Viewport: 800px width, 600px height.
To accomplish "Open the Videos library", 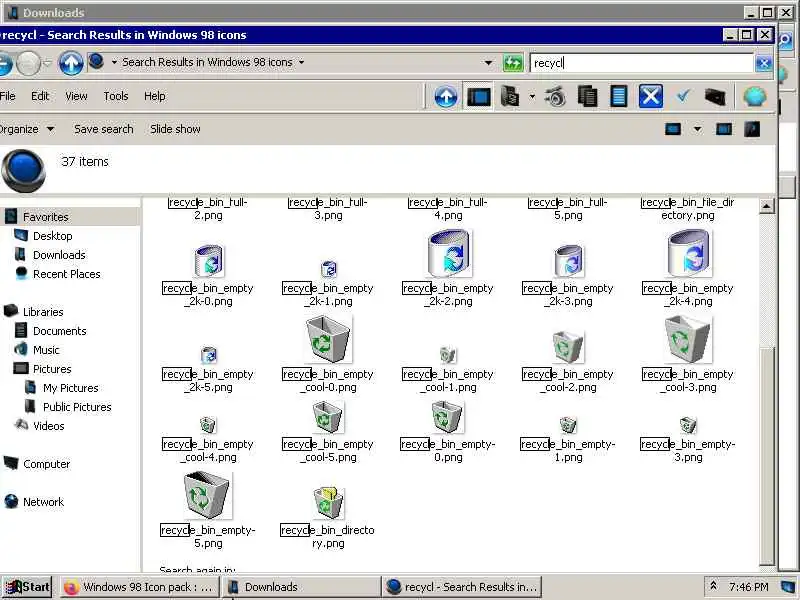I will (x=48, y=426).
